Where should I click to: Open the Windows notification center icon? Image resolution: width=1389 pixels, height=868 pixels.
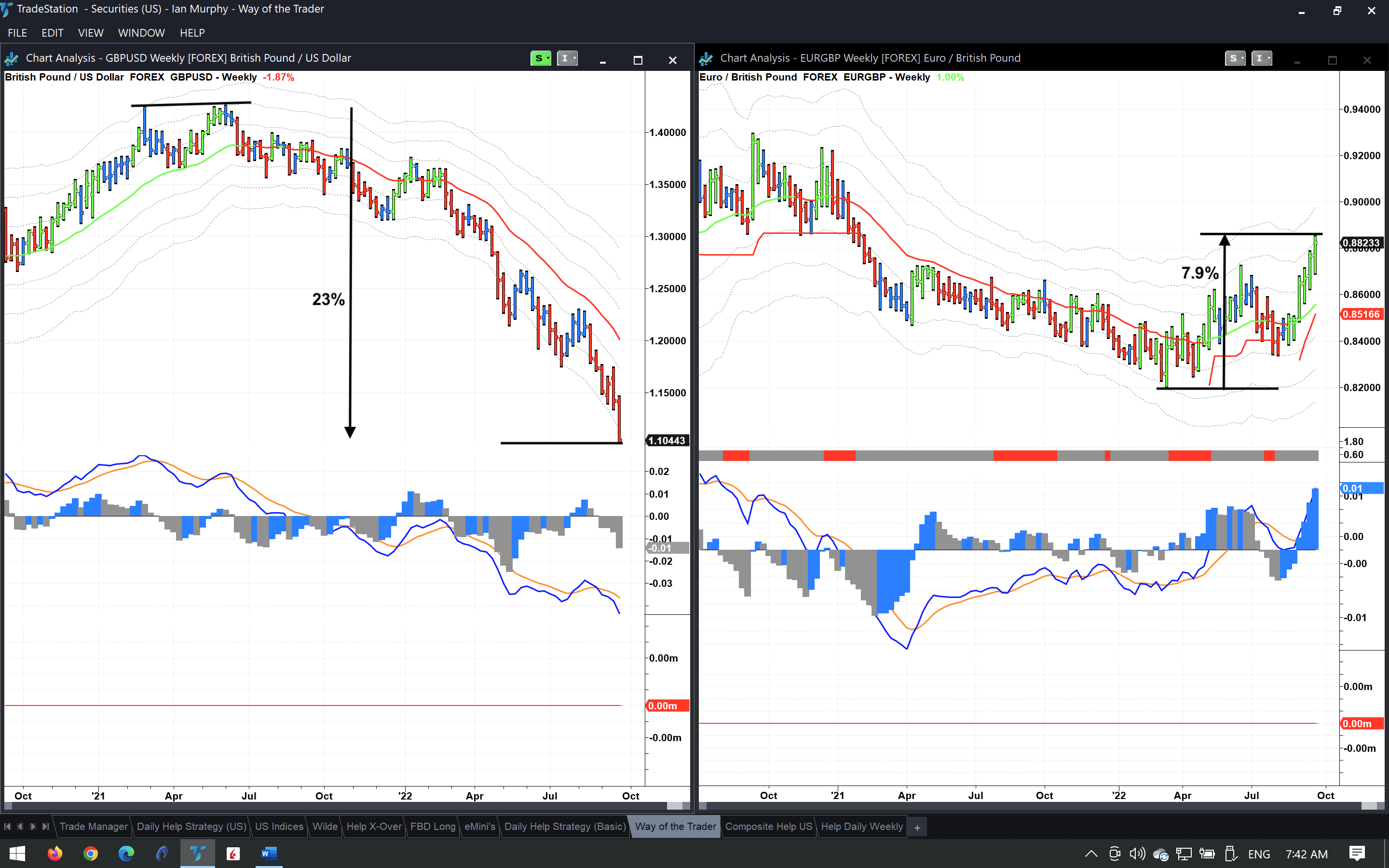click(x=1357, y=854)
